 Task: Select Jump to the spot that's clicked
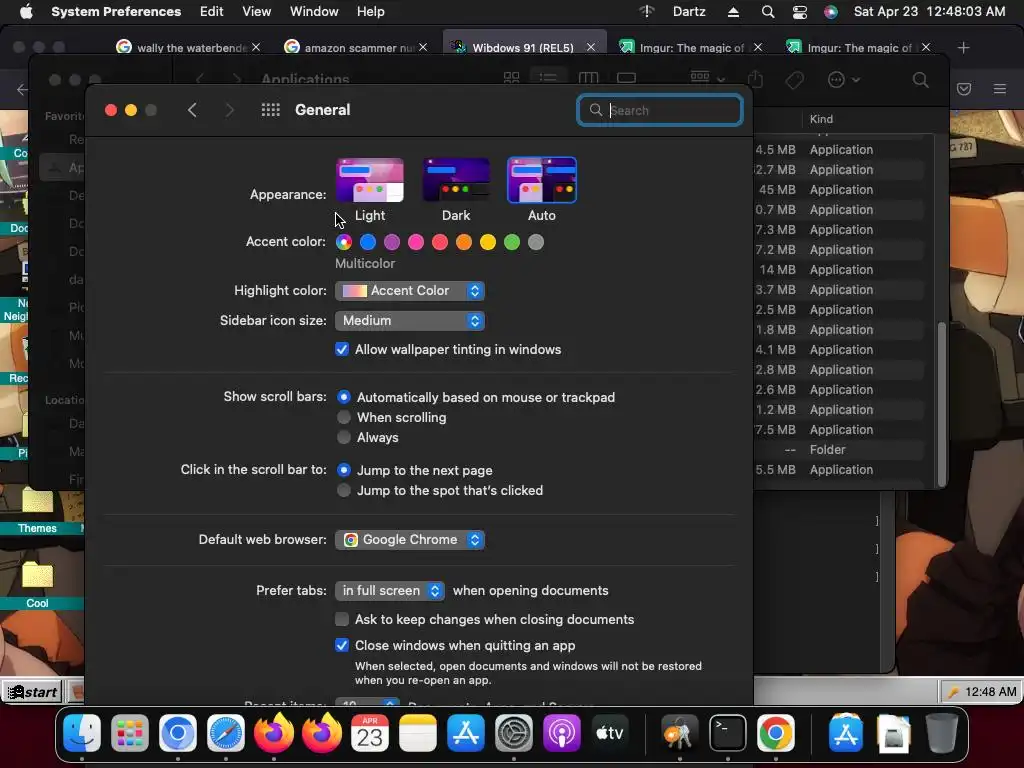(344, 490)
